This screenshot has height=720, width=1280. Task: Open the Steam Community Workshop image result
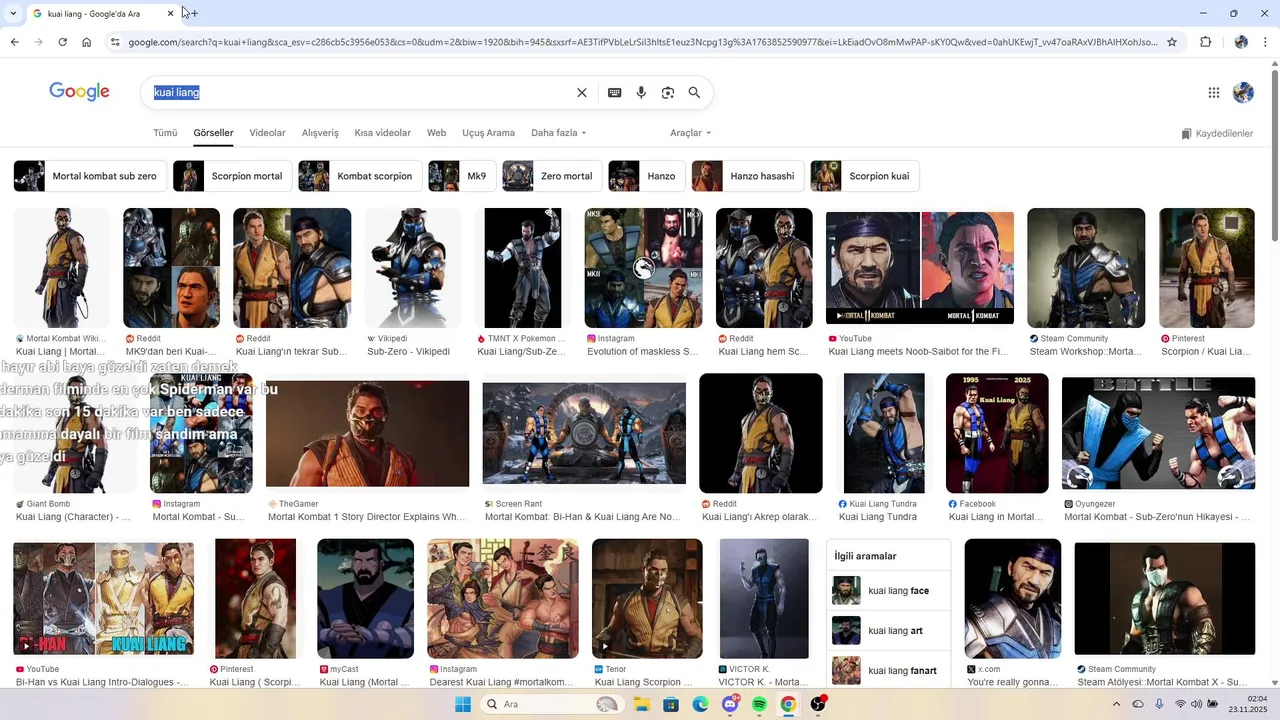tap(1086, 267)
